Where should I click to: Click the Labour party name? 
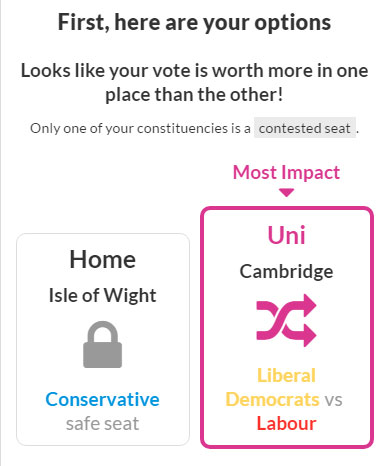(x=286, y=423)
